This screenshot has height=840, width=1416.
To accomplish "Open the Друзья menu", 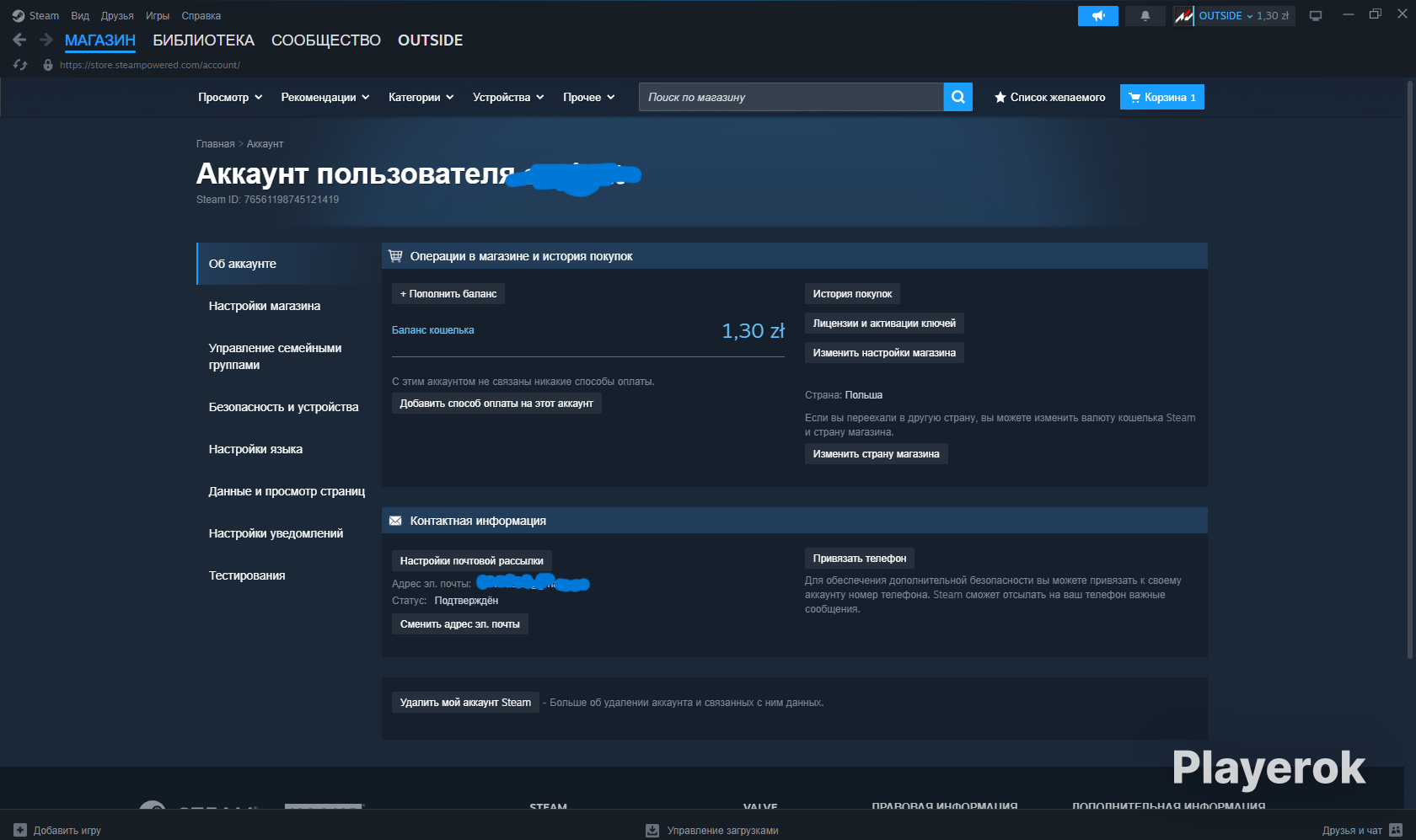I will tap(117, 16).
